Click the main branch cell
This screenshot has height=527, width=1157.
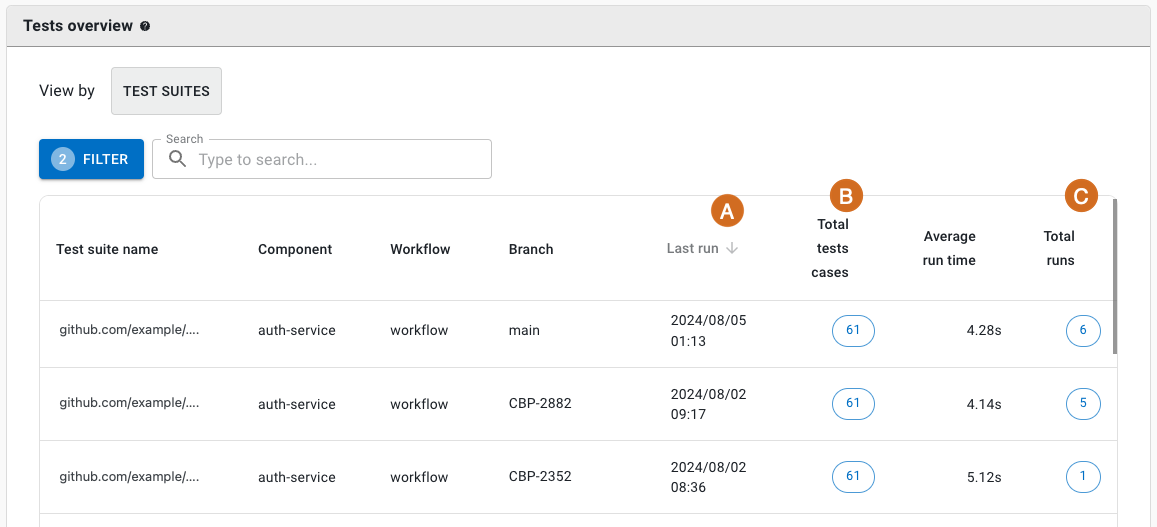[524, 331]
